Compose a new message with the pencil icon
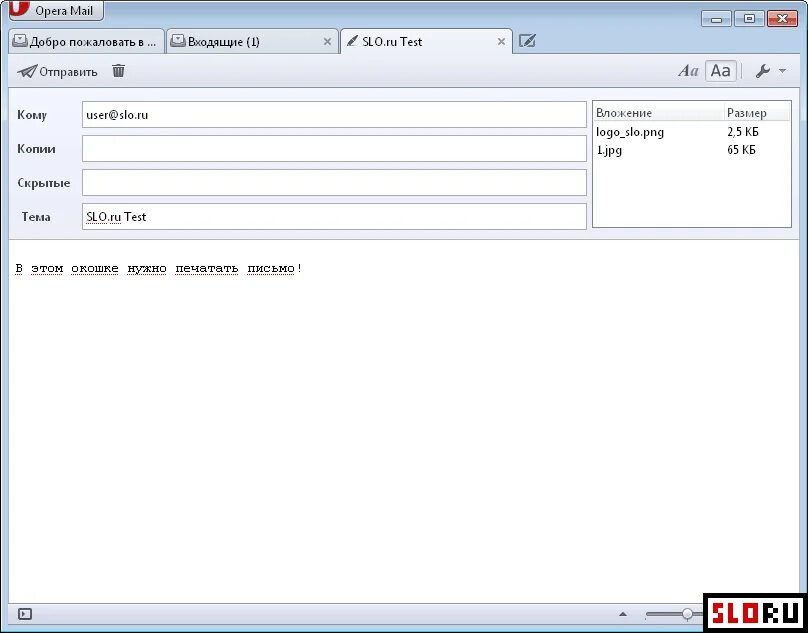The width and height of the screenshot is (808, 633). (527, 41)
